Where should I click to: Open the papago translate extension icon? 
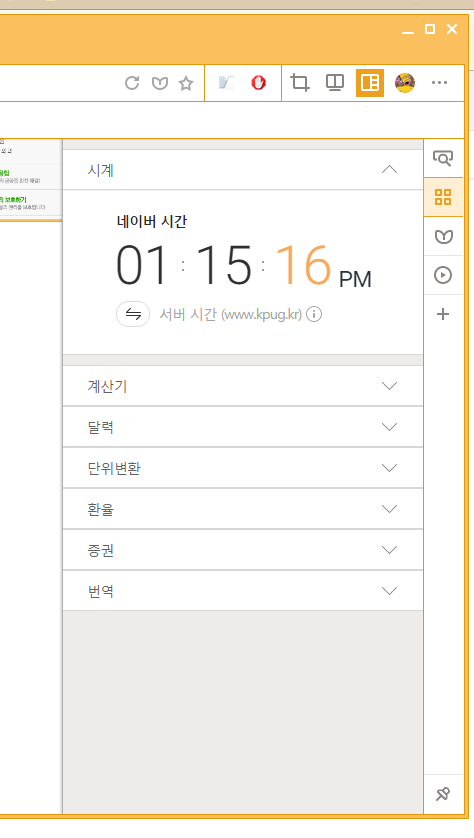pos(226,83)
